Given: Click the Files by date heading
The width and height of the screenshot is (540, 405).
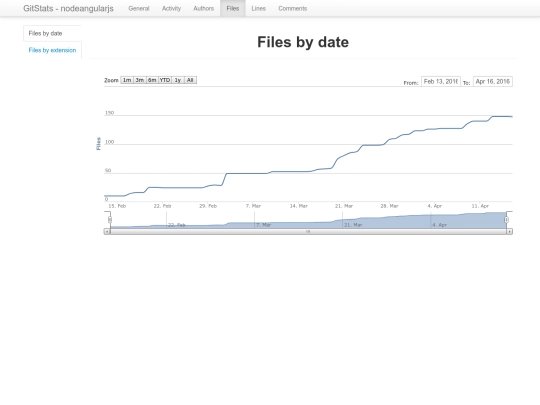Looking at the screenshot, I should [x=303, y=42].
